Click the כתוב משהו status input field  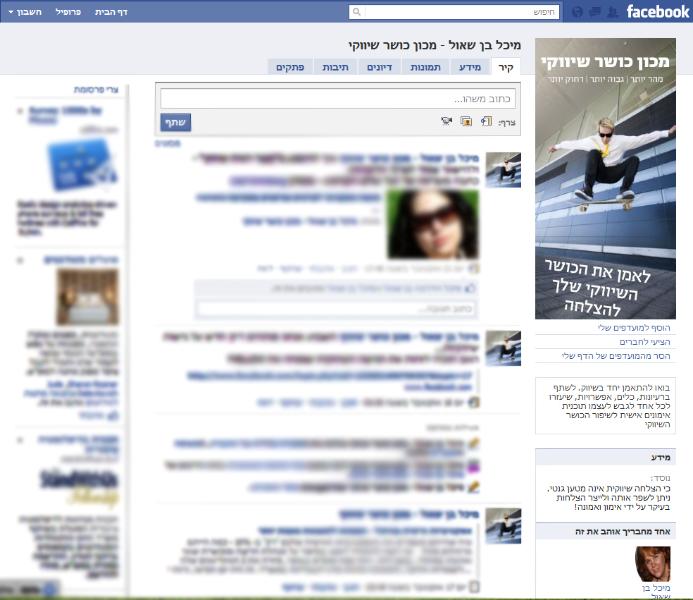tap(338, 99)
